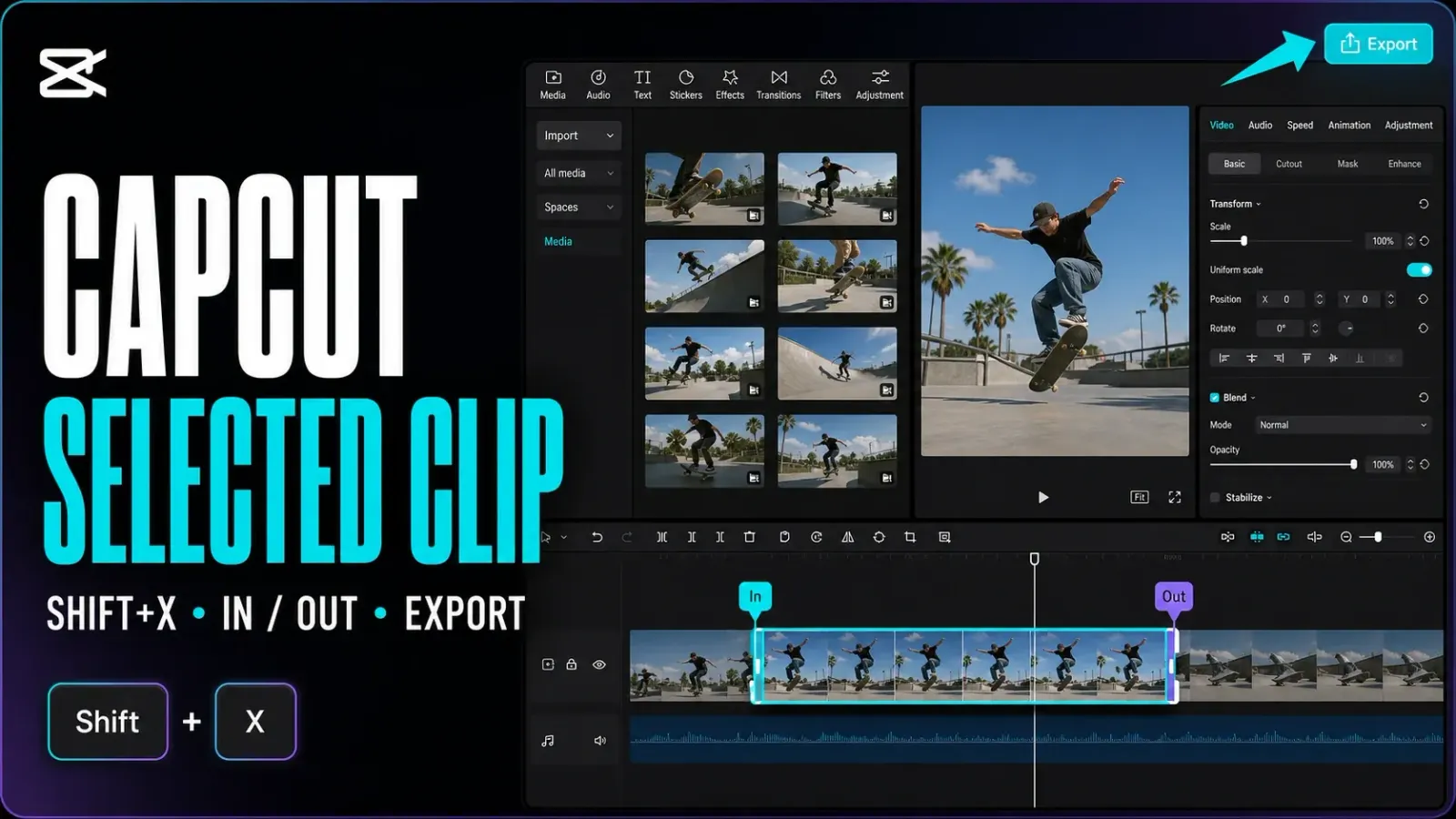
Task: Mute the audio track speaker icon
Action: click(x=600, y=741)
